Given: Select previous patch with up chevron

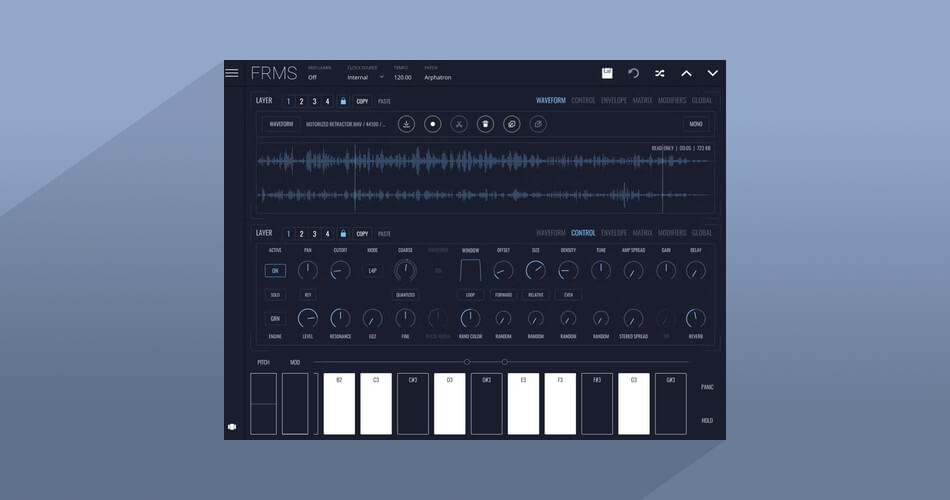Looking at the screenshot, I should (686, 73).
